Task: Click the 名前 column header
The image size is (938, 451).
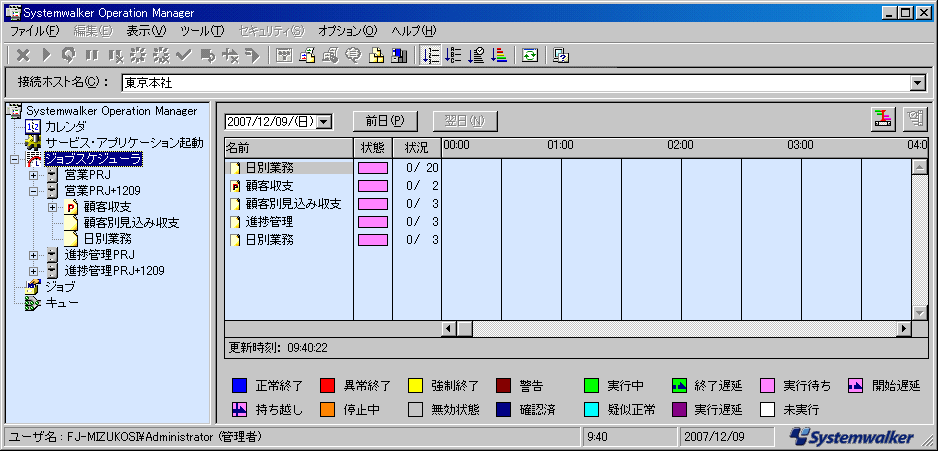Action: (x=289, y=147)
